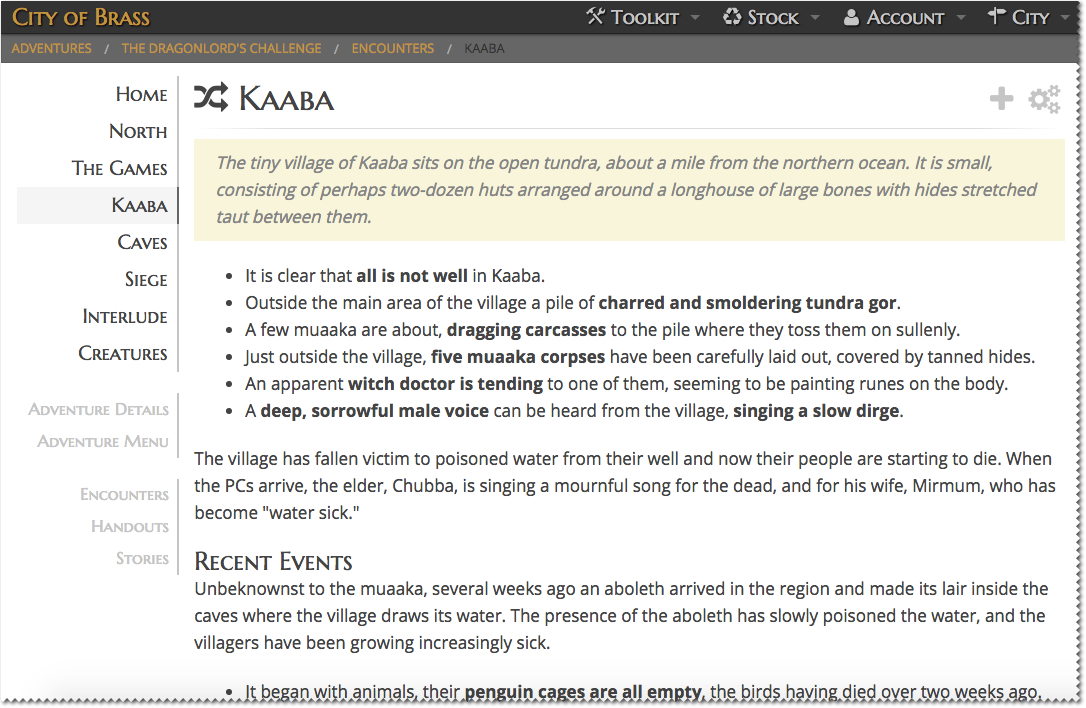Open The Dragonlord's Challenge breadcrumb
This screenshot has width=1086, height=708.
[x=221, y=48]
